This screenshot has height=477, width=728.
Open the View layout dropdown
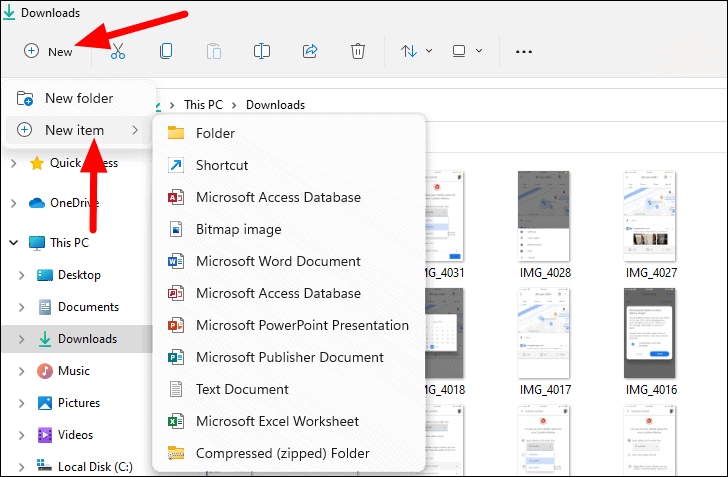point(467,51)
